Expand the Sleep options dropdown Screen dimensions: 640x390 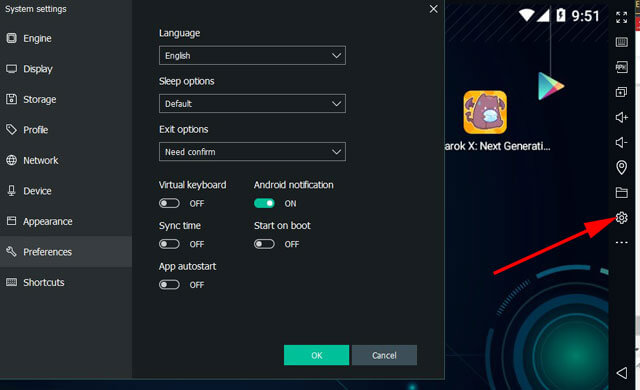[x=252, y=104]
